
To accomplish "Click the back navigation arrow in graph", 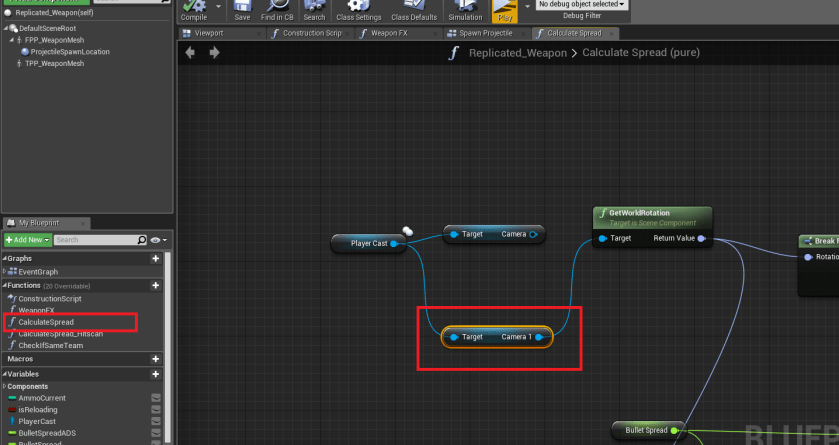I will (x=191, y=53).
